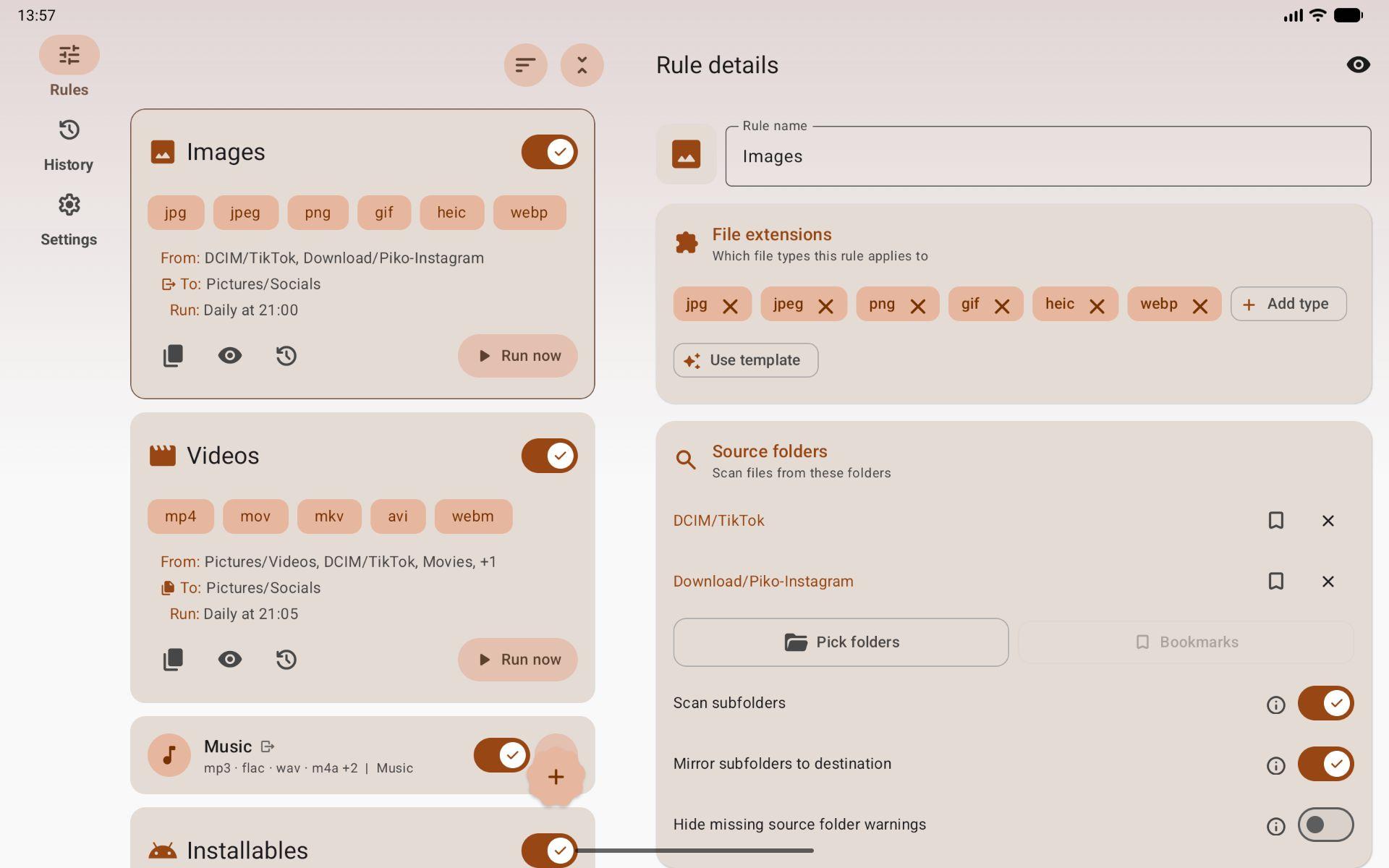Click the jpg chip in Images card
The image size is (1389, 868).
176,213
